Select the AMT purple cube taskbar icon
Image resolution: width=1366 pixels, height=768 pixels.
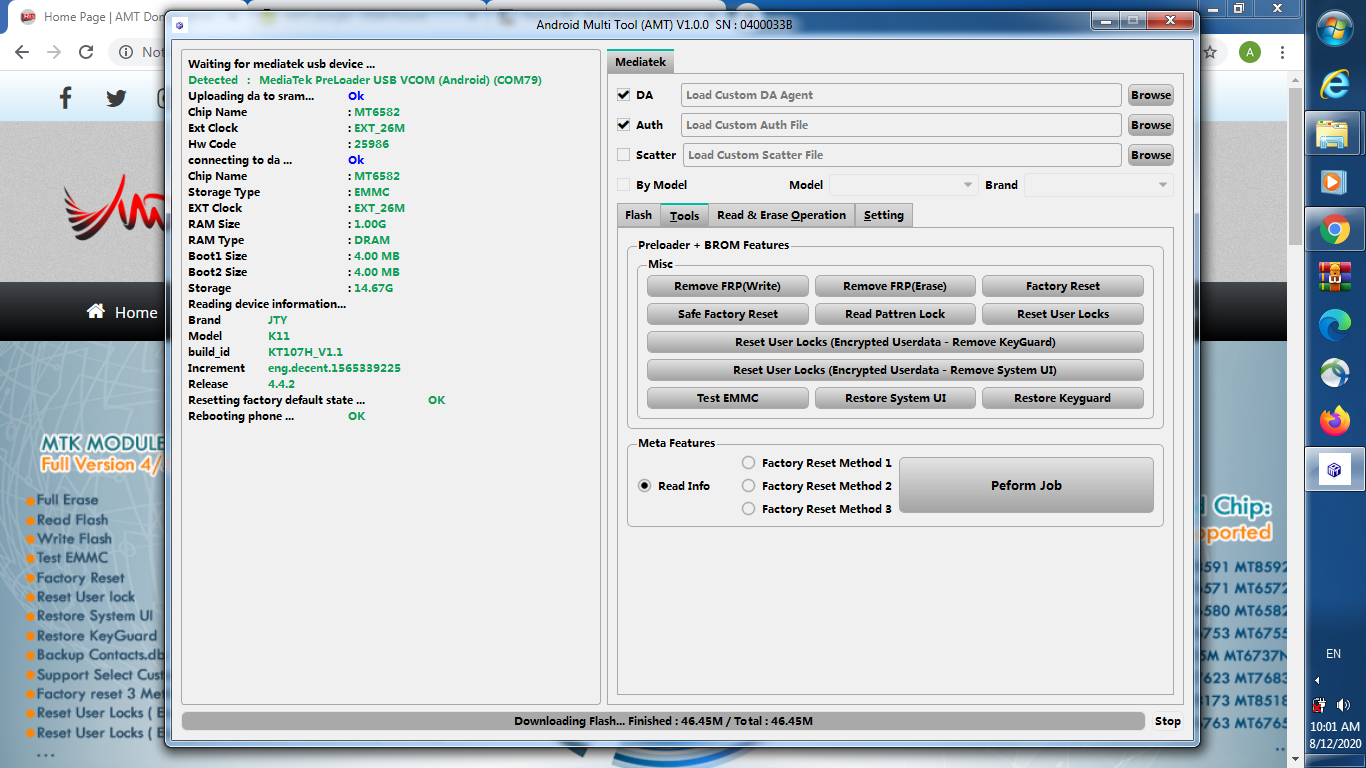[x=1334, y=469]
